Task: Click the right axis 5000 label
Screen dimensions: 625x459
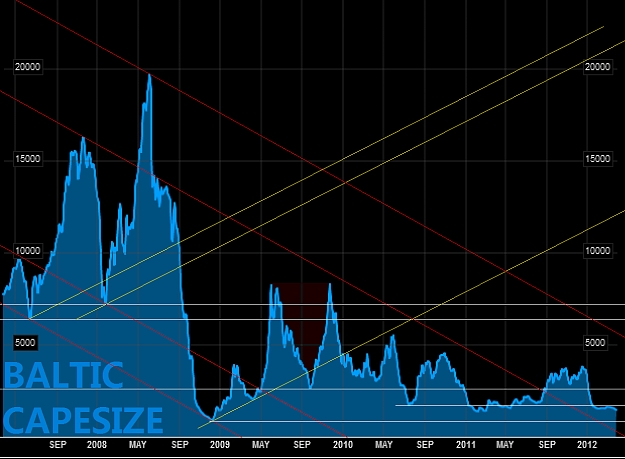Action: tap(595, 343)
